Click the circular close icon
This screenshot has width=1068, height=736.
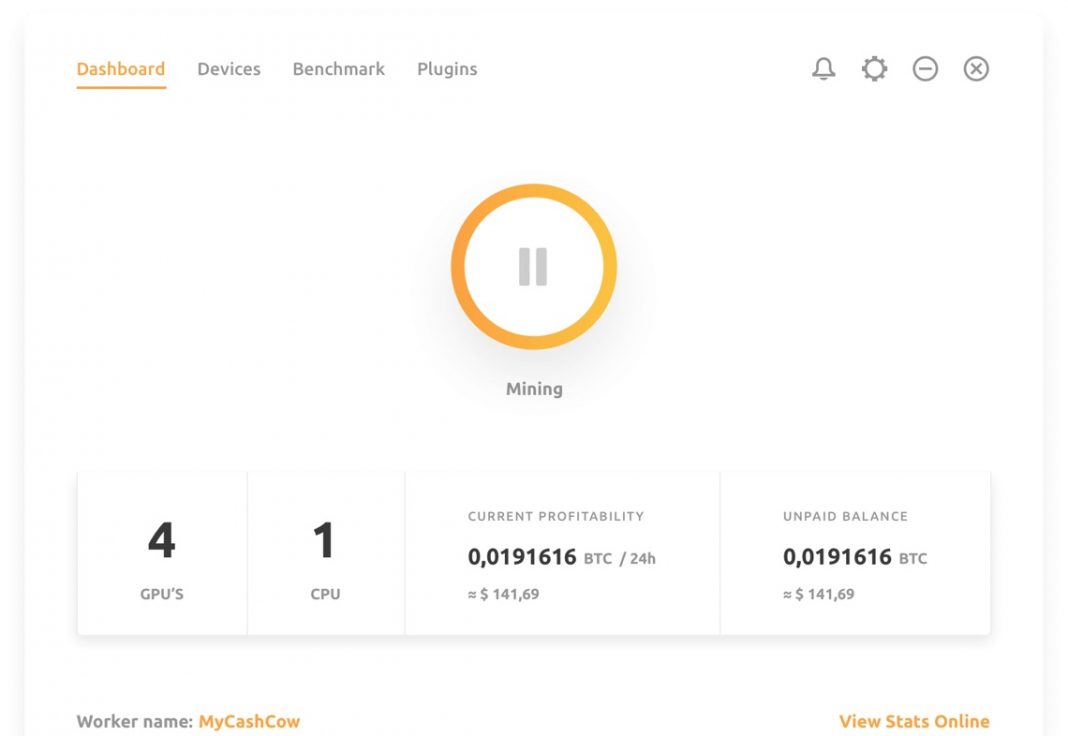(x=975, y=68)
